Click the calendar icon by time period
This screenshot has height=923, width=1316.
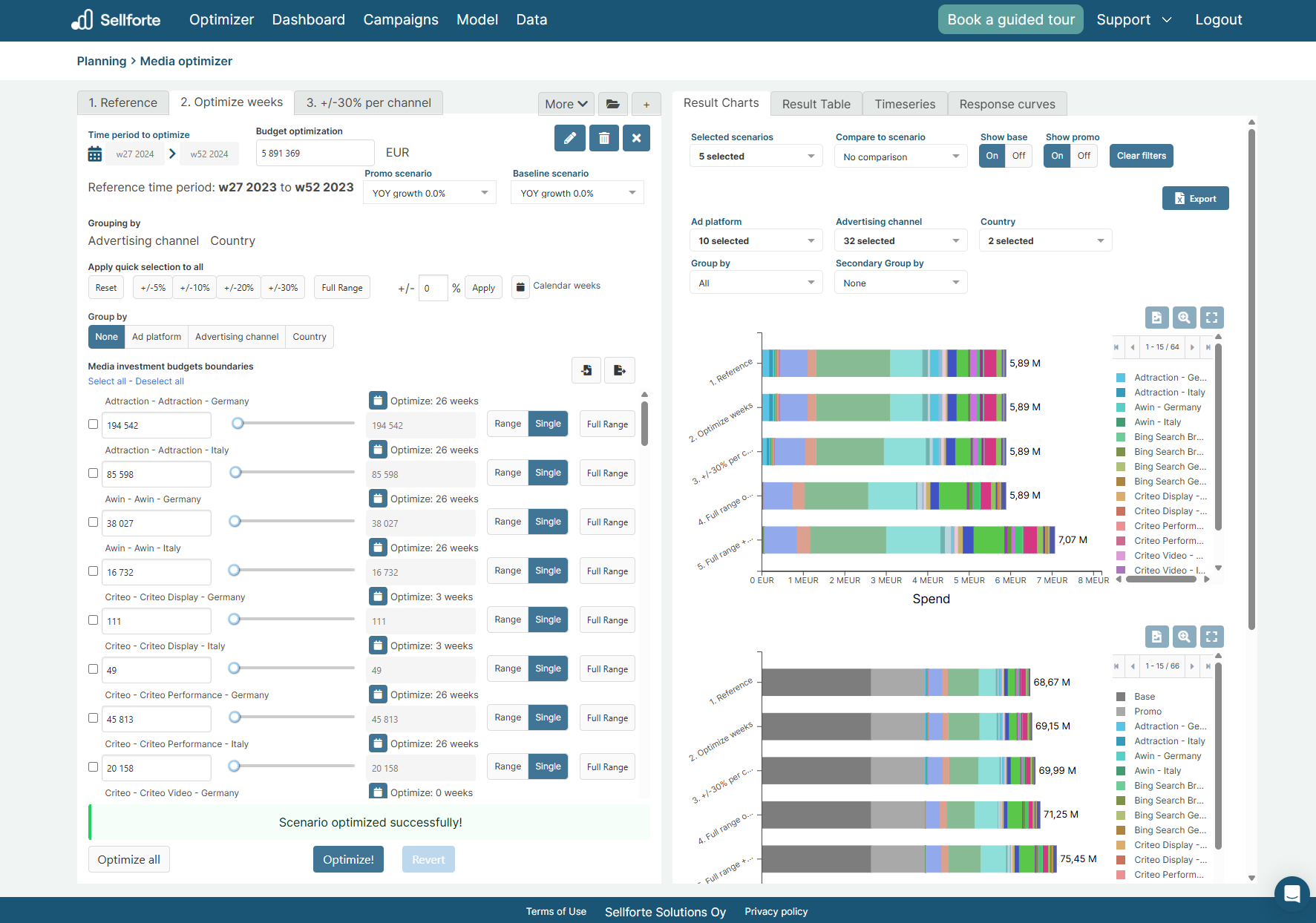(95, 154)
